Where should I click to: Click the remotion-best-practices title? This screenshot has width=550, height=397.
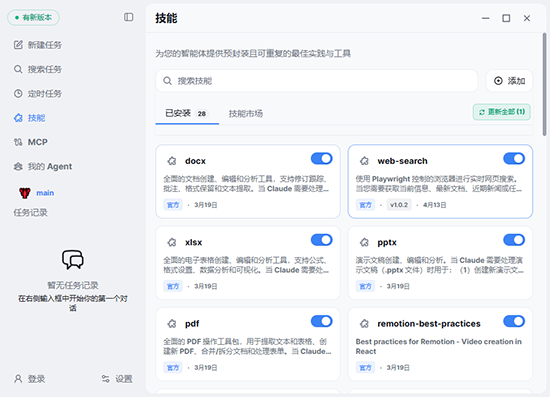429,324
